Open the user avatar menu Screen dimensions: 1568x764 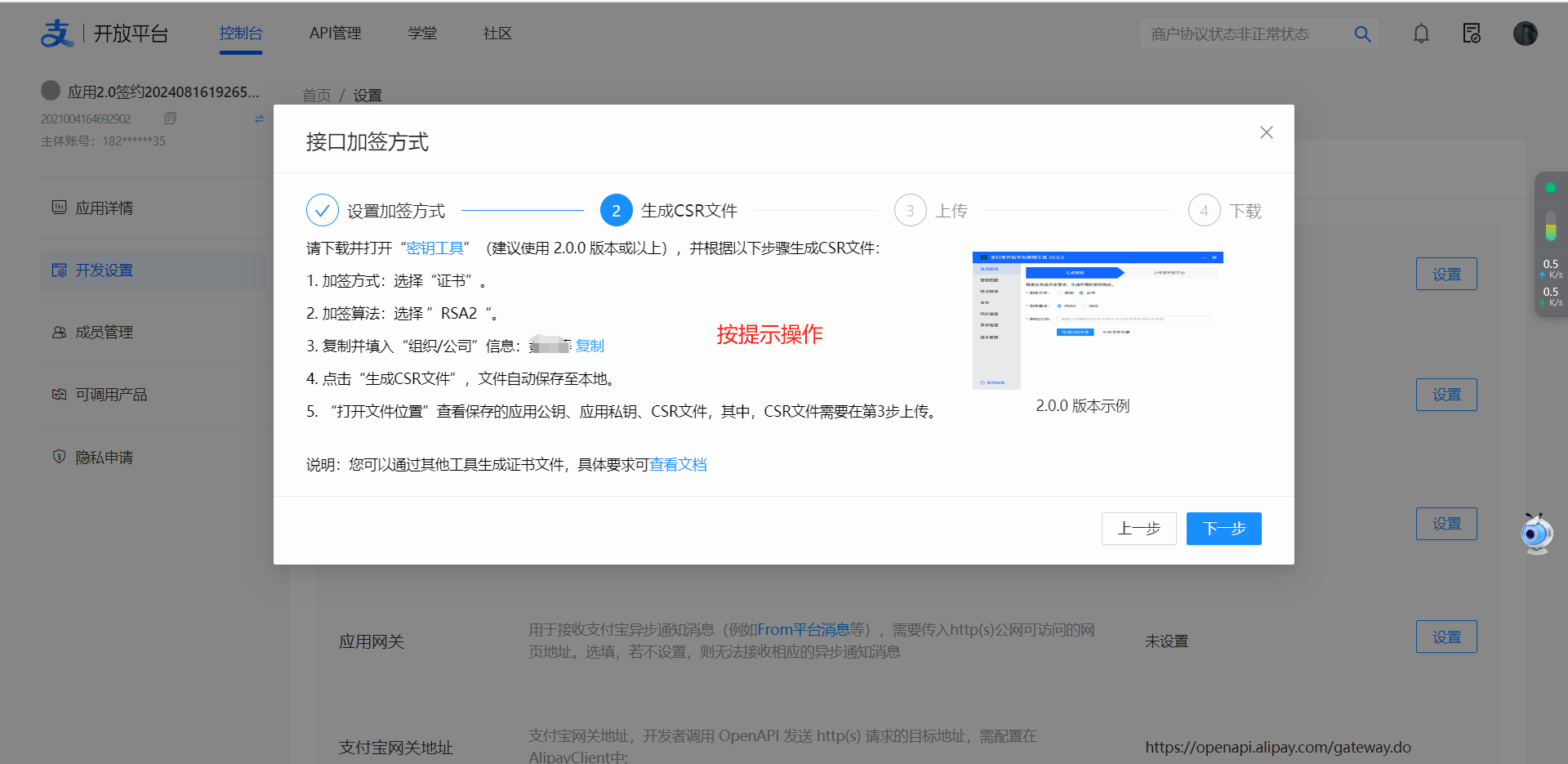point(1525,34)
